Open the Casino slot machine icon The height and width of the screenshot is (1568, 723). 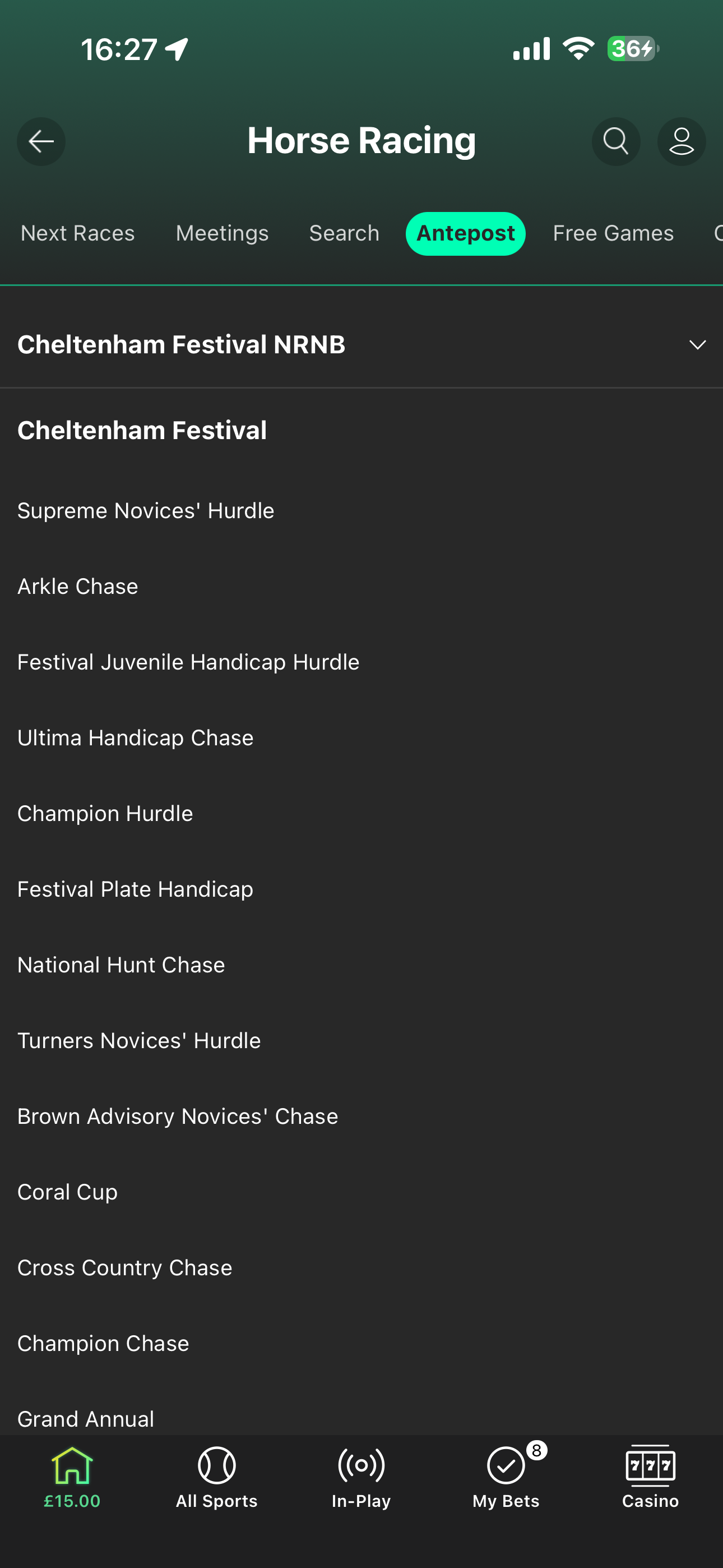(x=650, y=1476)
